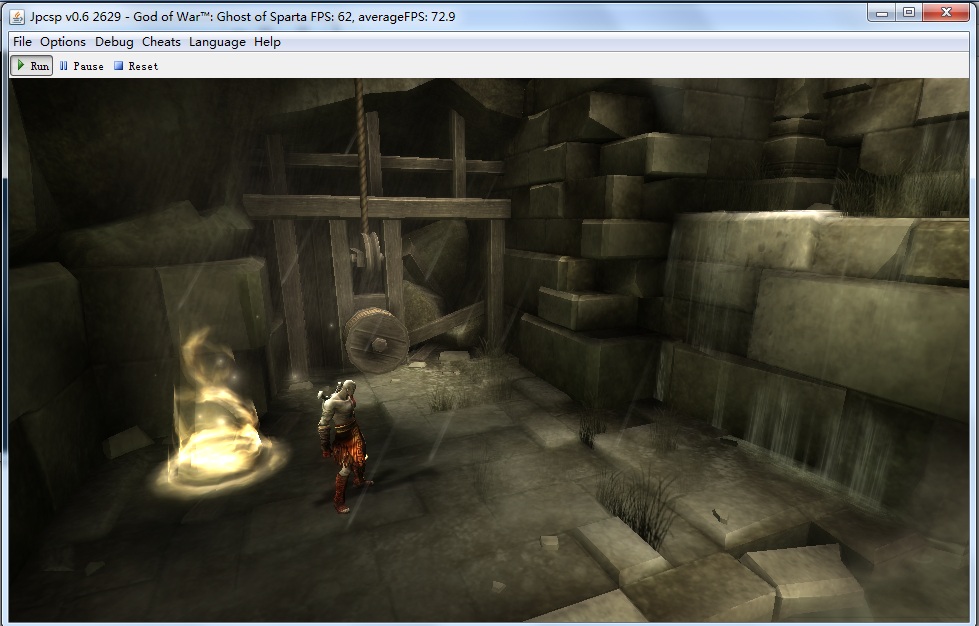Open the Help menu
The height and width of the screenshot is (626, 979).
point(267,42)
